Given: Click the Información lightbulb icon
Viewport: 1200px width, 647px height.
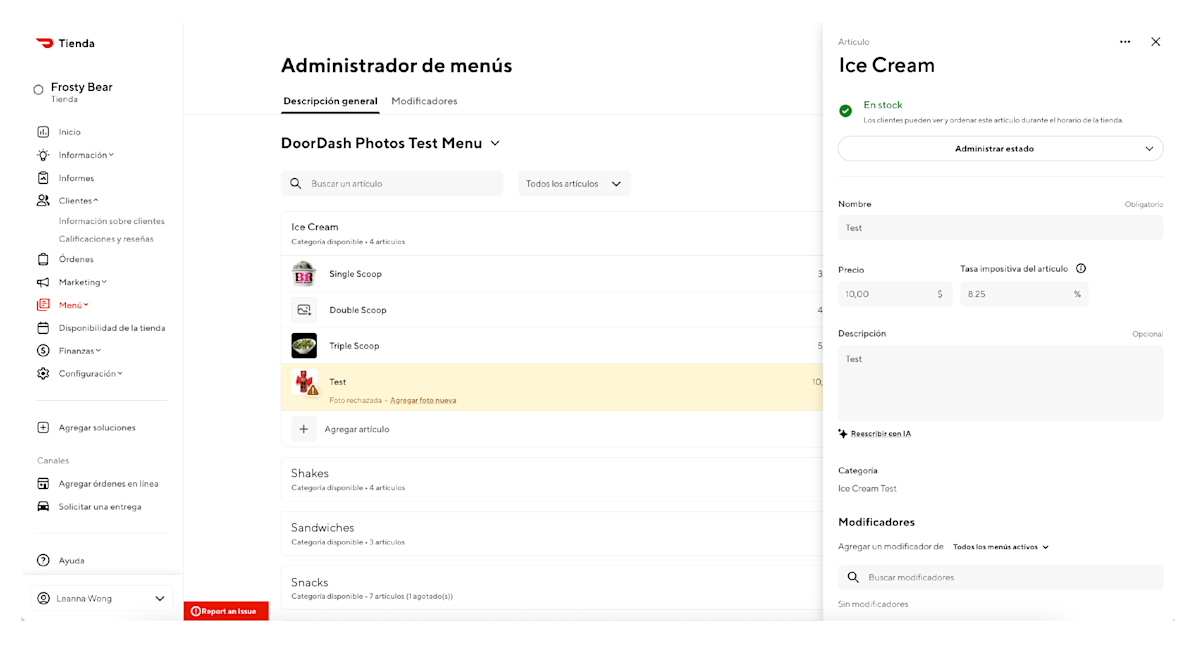Looking at the screenshot, I should click(43, 155).
